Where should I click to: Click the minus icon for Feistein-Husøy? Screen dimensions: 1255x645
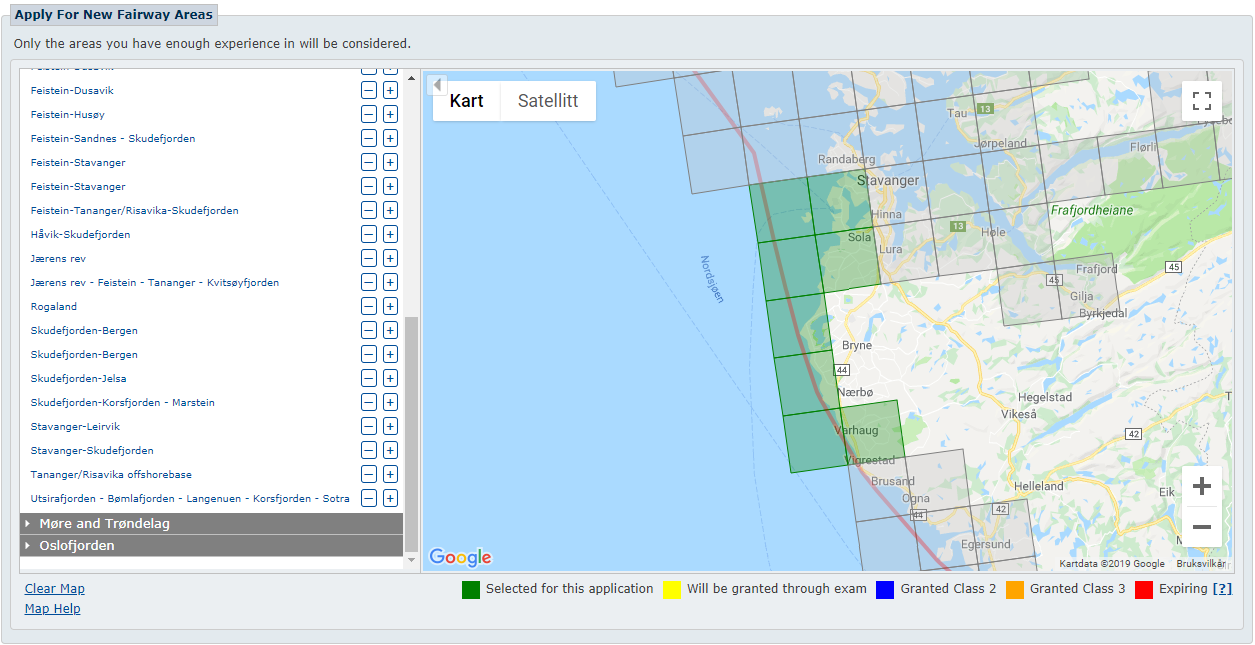[369, 114]
